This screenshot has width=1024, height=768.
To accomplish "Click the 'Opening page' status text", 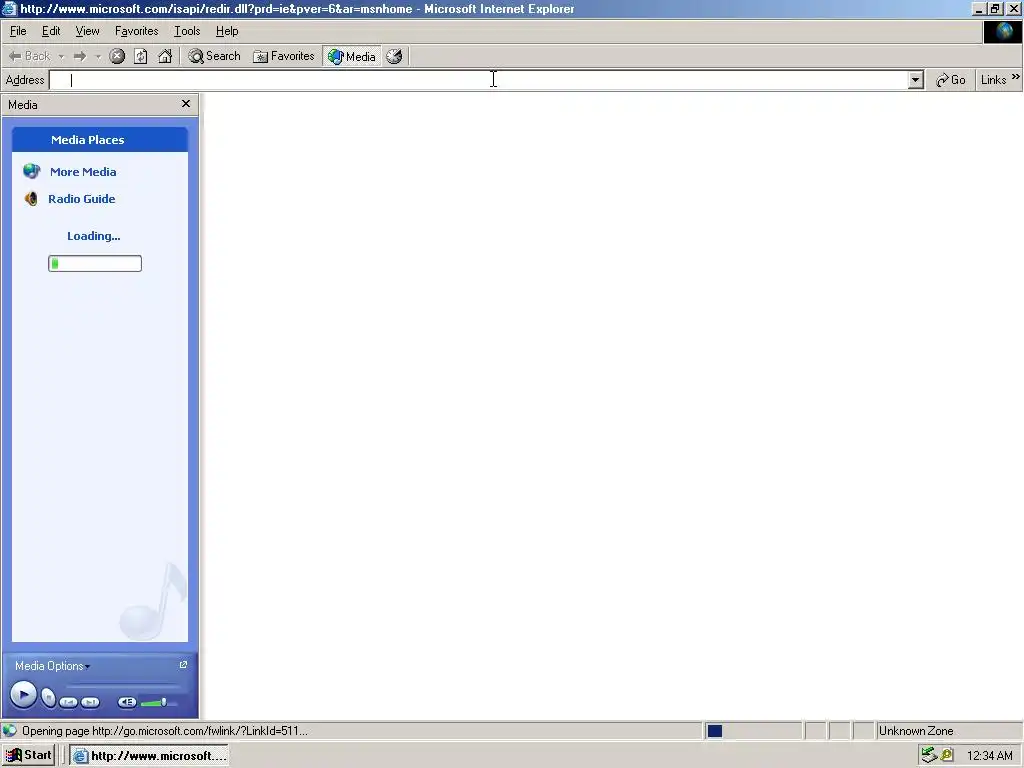I will [x=165, y=731].
